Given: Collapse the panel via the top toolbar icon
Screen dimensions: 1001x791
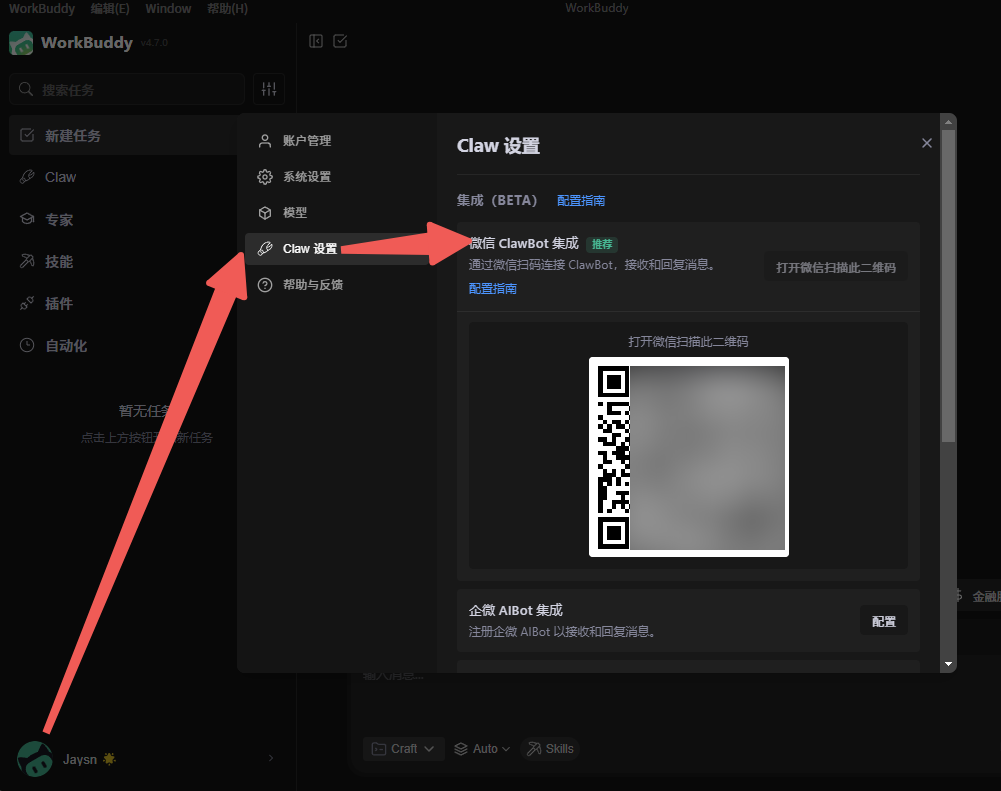Looking at the screenshot, I should [x=315, y=42].
